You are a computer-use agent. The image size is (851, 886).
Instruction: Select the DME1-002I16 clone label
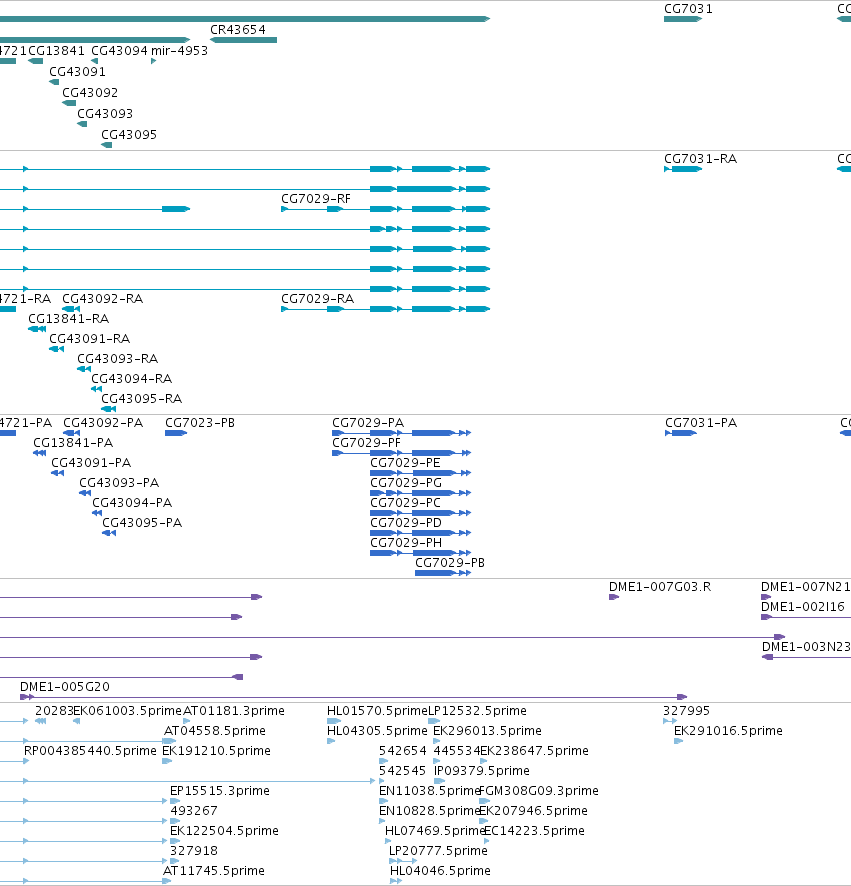click(802, 607)
